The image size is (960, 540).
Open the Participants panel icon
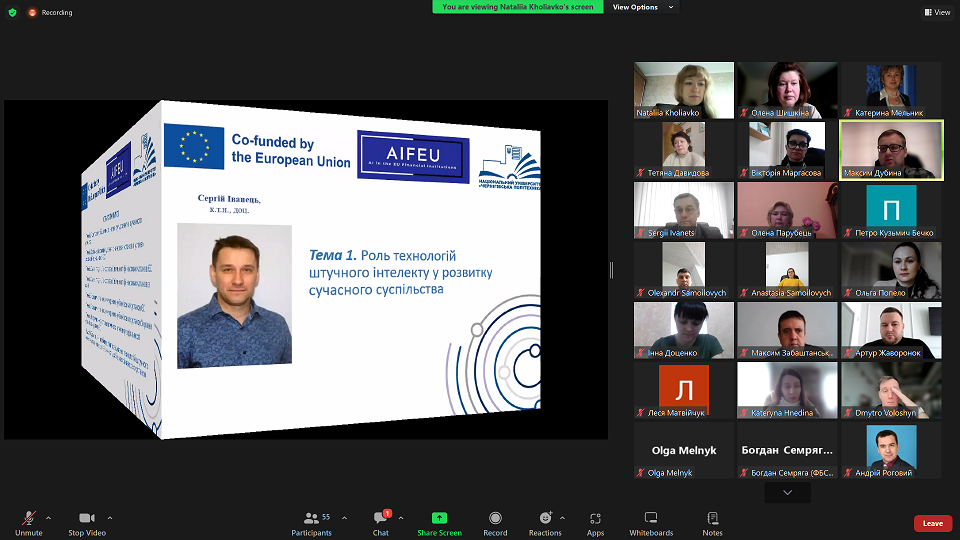(311, 518)
